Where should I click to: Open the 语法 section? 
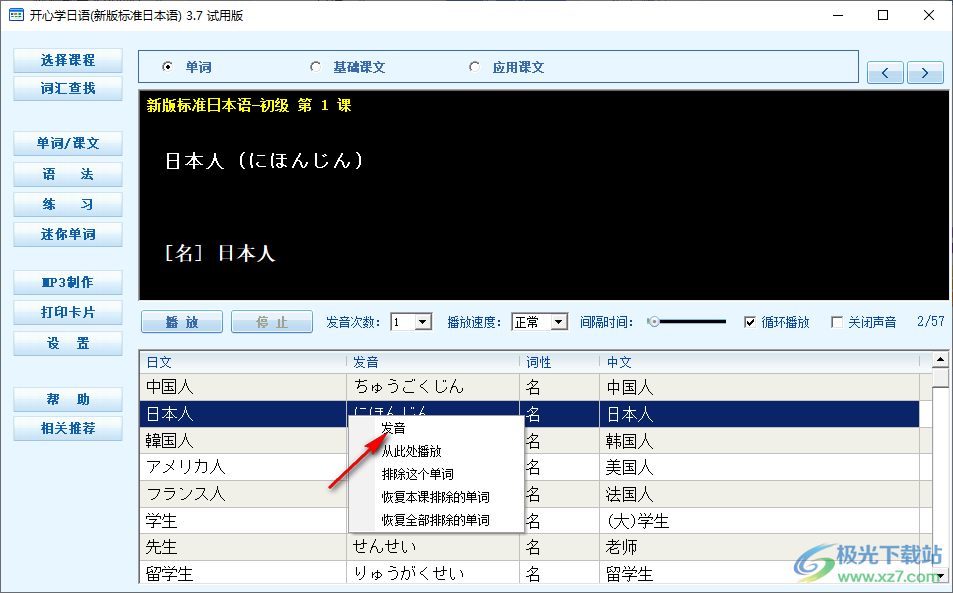point(68,174)
